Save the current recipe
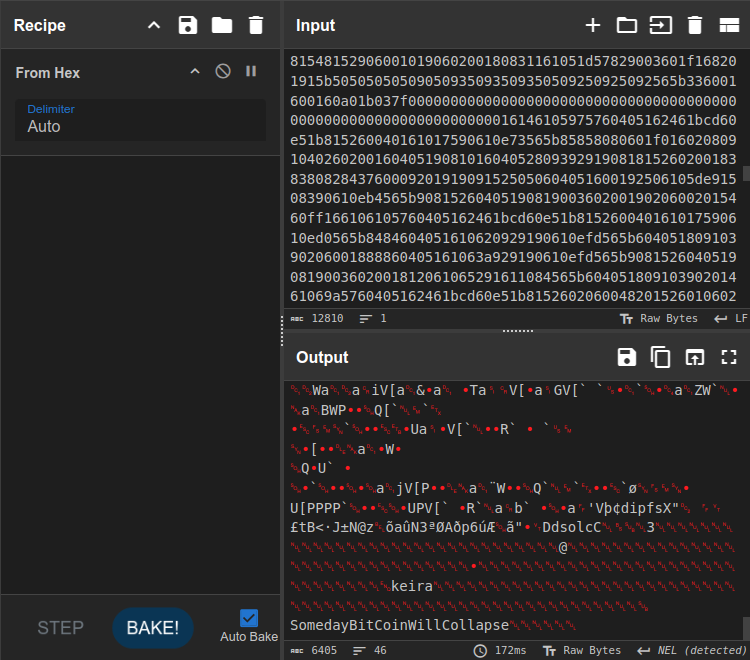This screenshot has width=750, height=660. coord(188,25)
